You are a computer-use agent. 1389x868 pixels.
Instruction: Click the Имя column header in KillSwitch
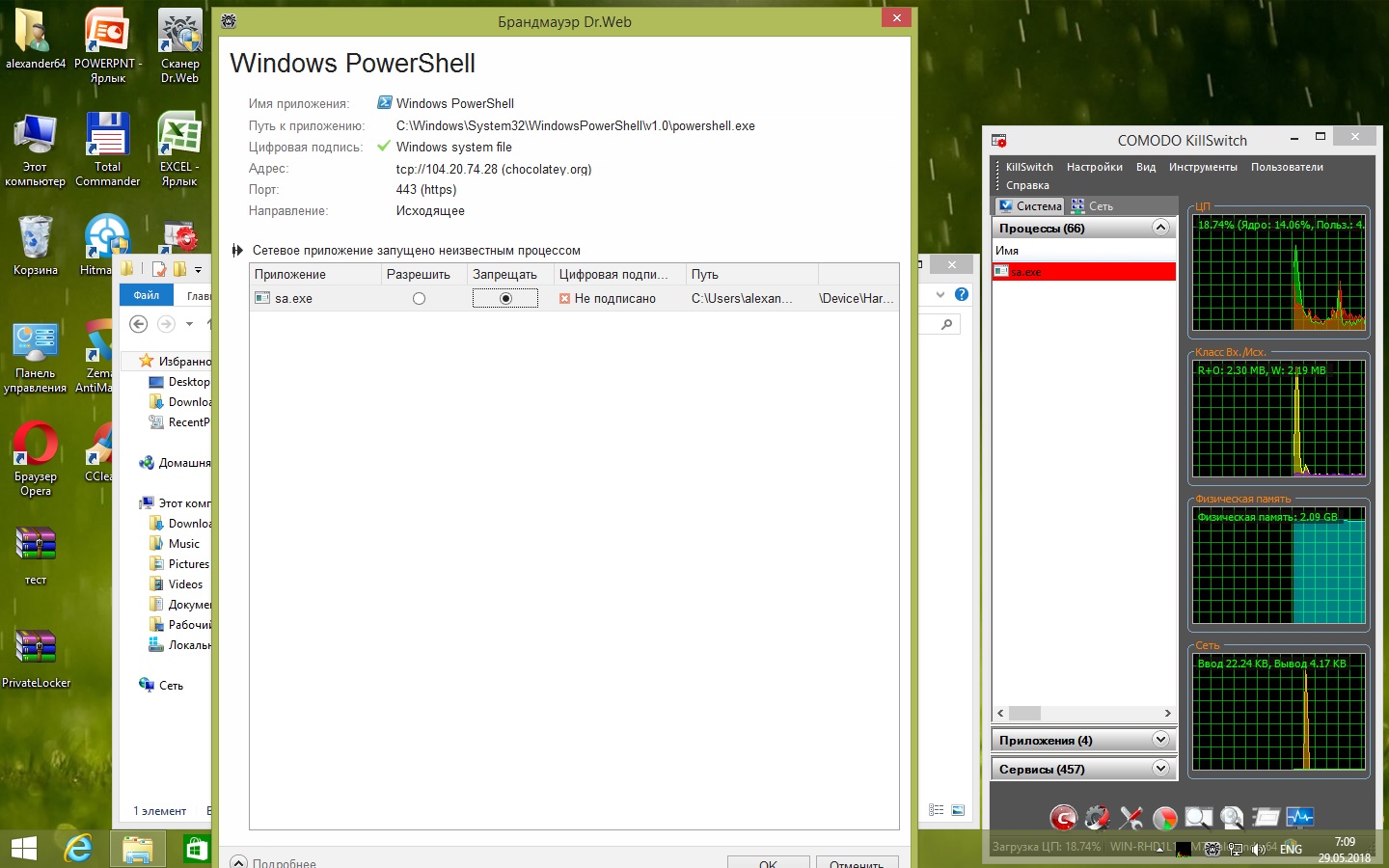pos(1084,251)
